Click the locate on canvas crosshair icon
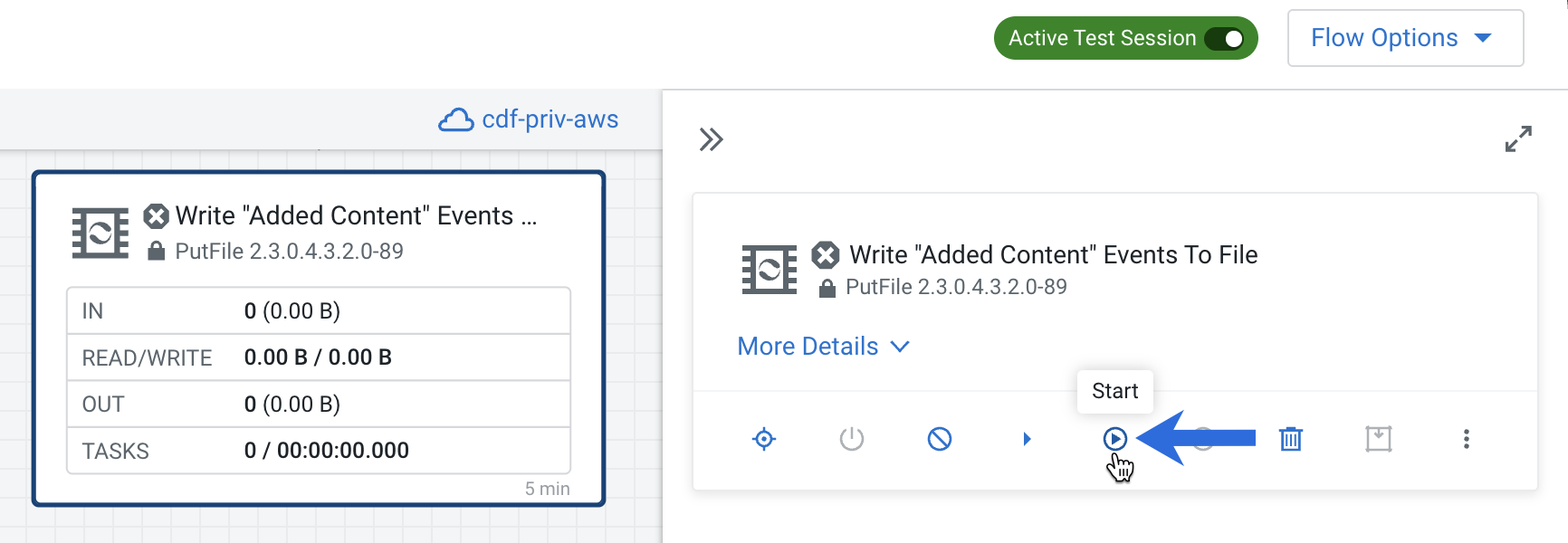 click(x=764, y=439)
